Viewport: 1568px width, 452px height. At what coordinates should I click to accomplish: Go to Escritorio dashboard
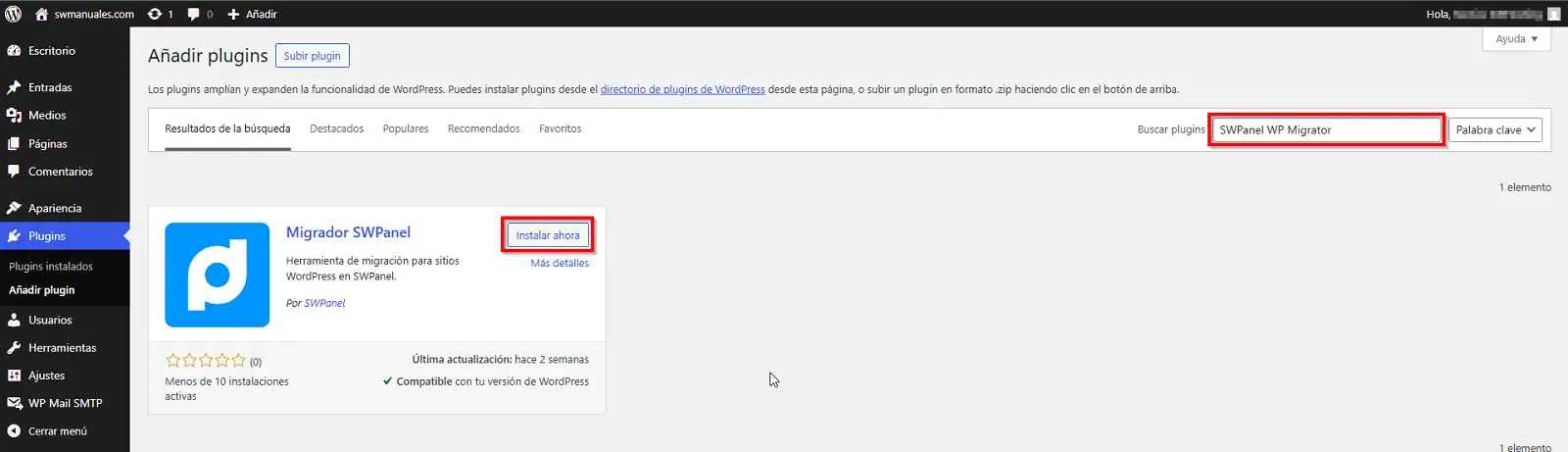[x=65, y=51]
